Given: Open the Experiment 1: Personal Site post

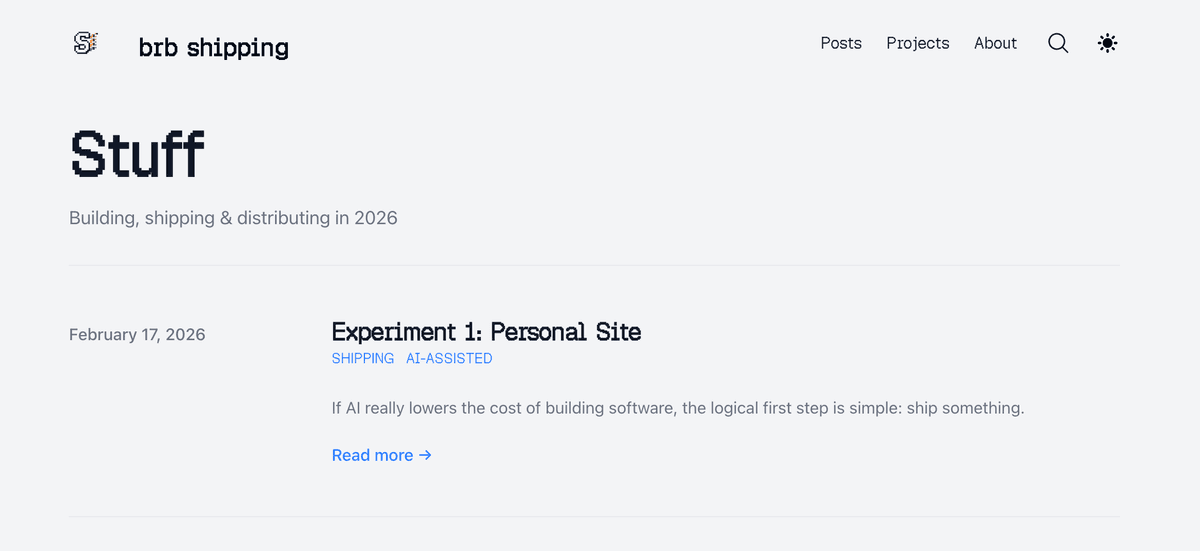Looking at the screenshot, I should pyautogui.click(x=486, y=332).
